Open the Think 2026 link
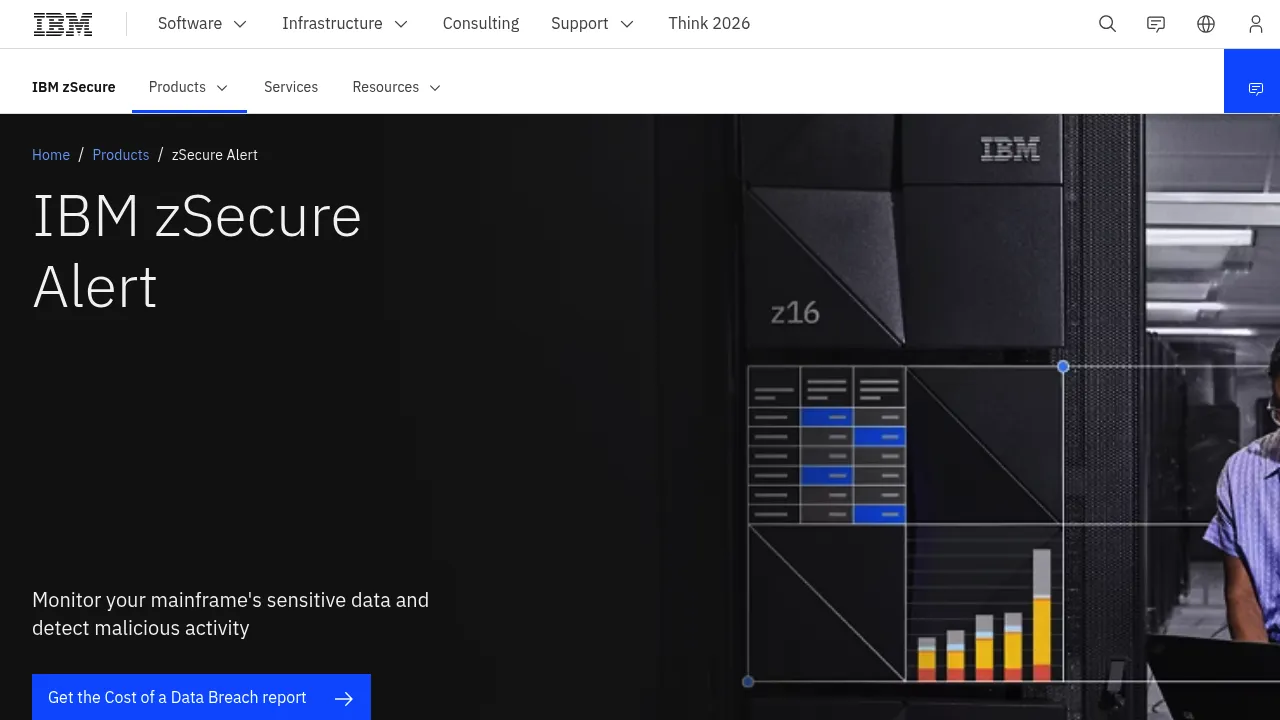Image resolution: width=1280 pixels, height=720 pixels. [x=709, y=24]
